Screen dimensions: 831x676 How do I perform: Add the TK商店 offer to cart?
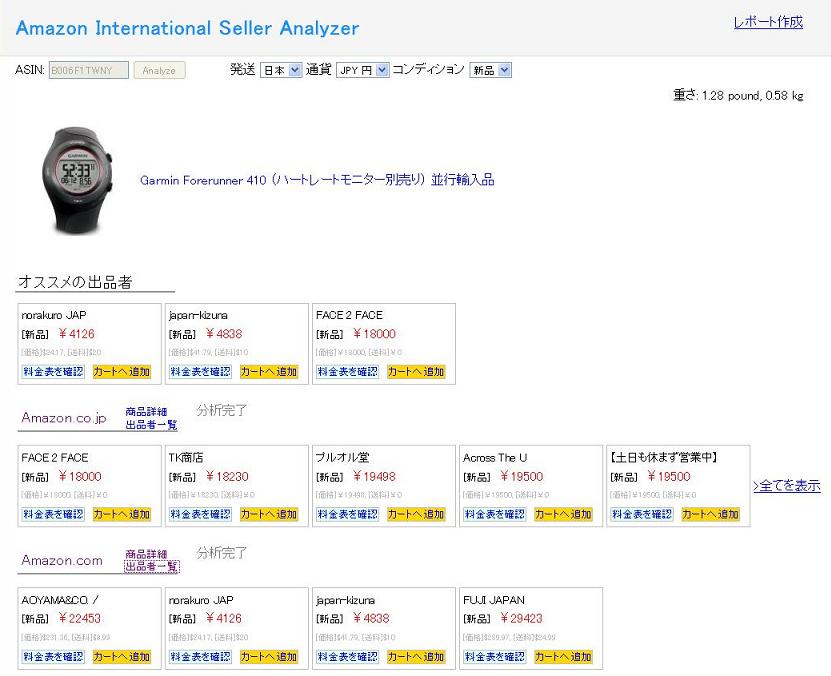(x=269, y=514)
